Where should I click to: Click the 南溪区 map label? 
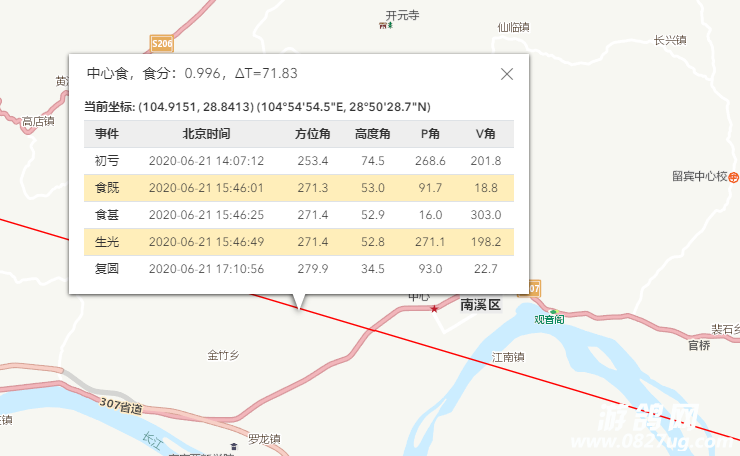click(480, 305)
